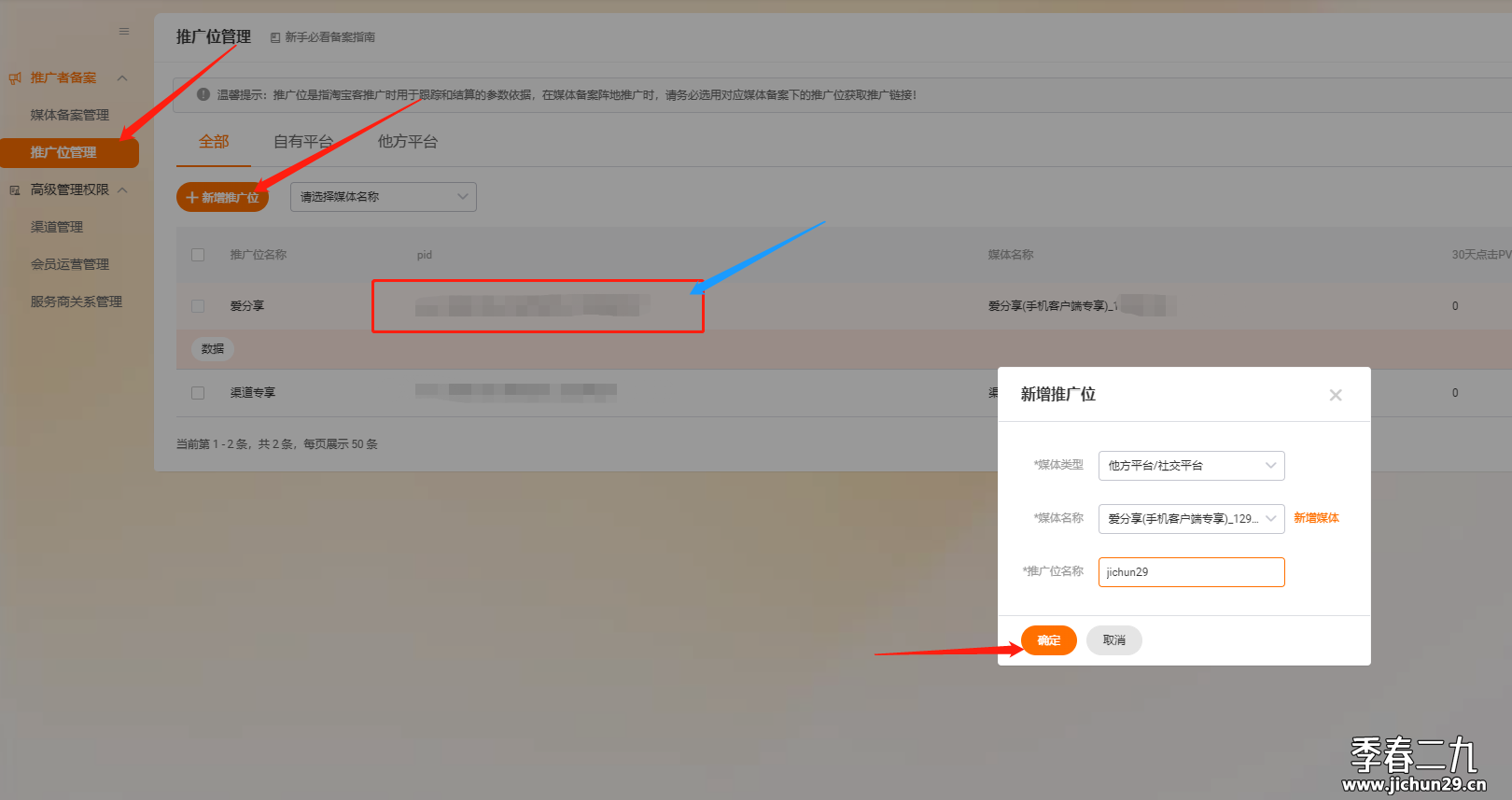The width and height of the screenshot is (1512, 800).
Task: Click the 新增媒体 link
Action: point(1317,518)
